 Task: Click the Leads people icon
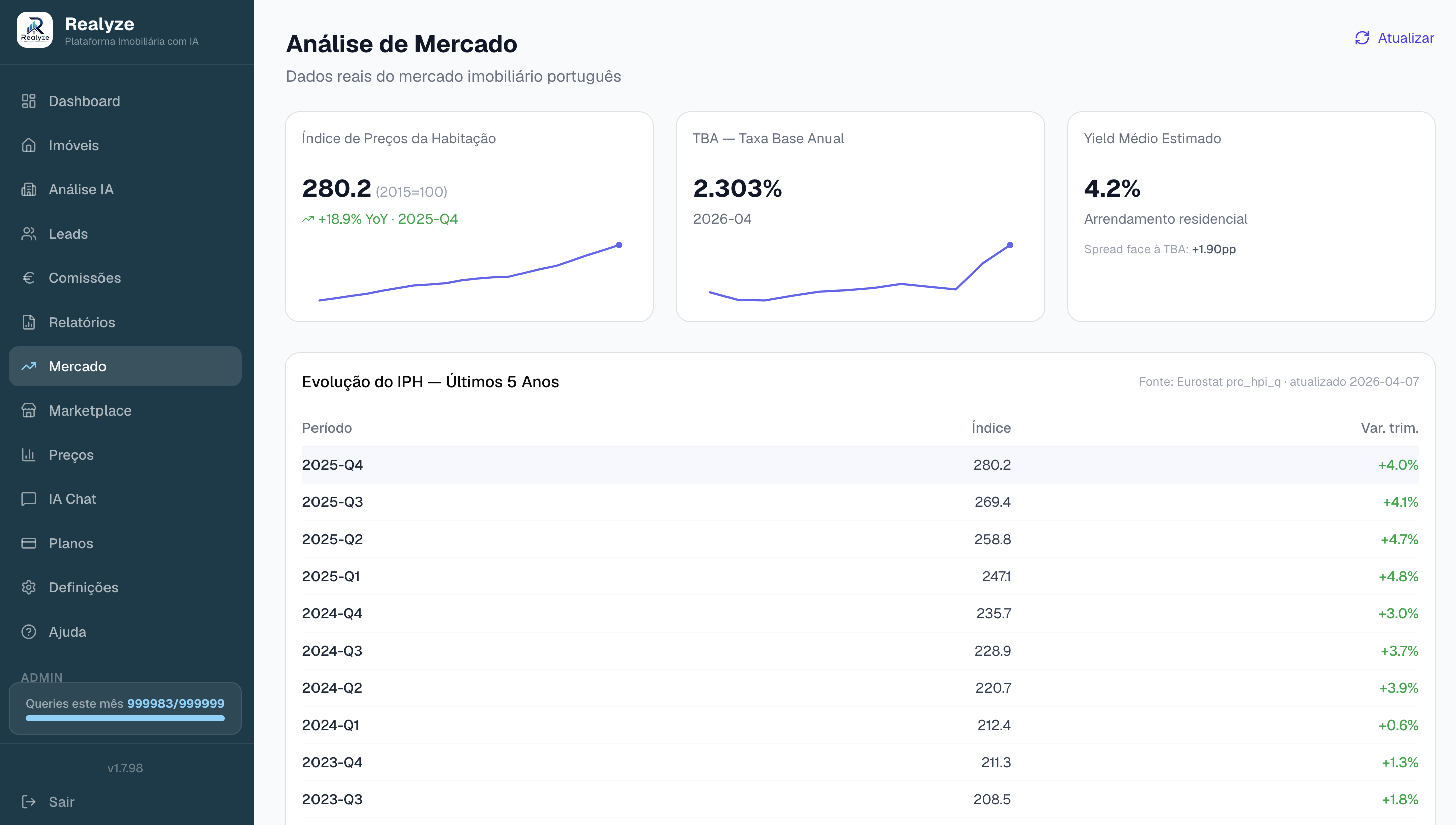28,234
